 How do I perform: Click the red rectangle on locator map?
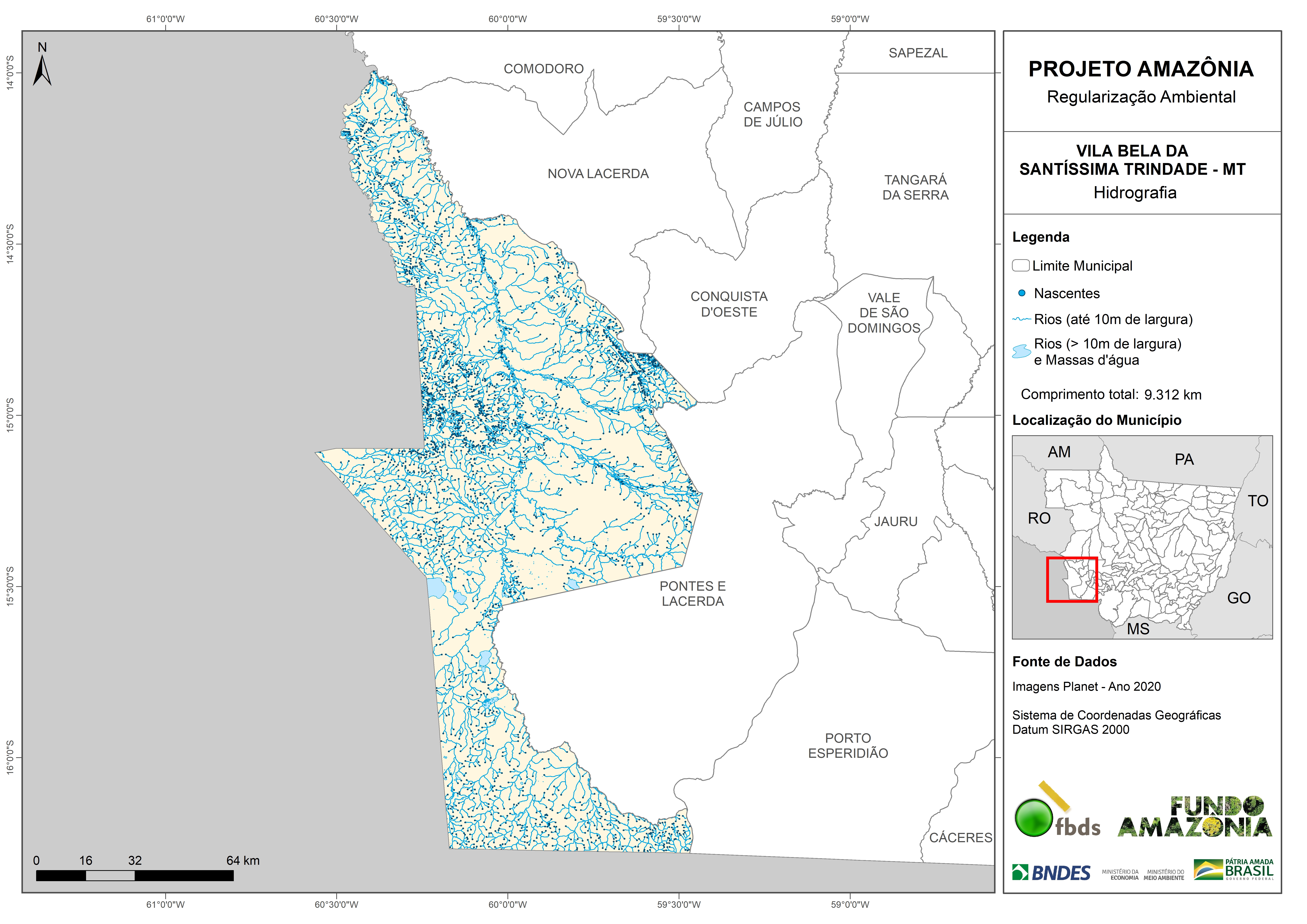pos(1072,579)
